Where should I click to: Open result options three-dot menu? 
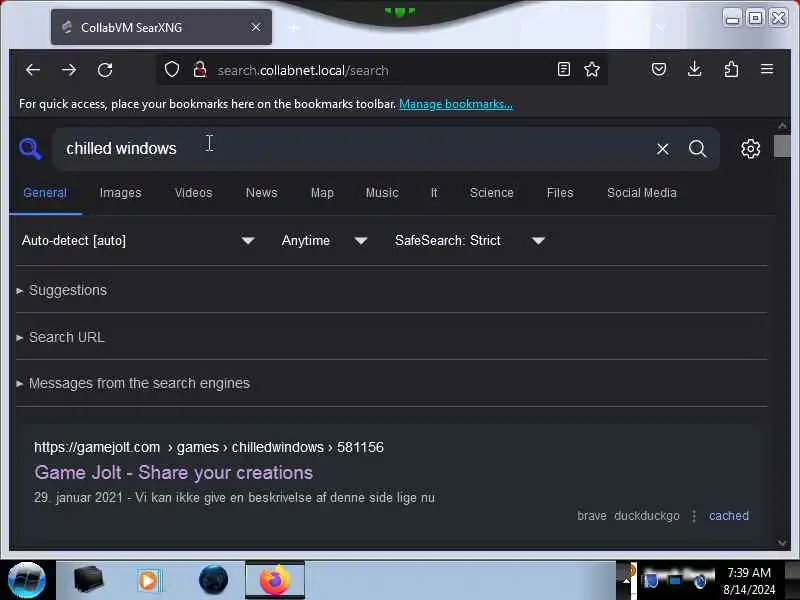694,516
